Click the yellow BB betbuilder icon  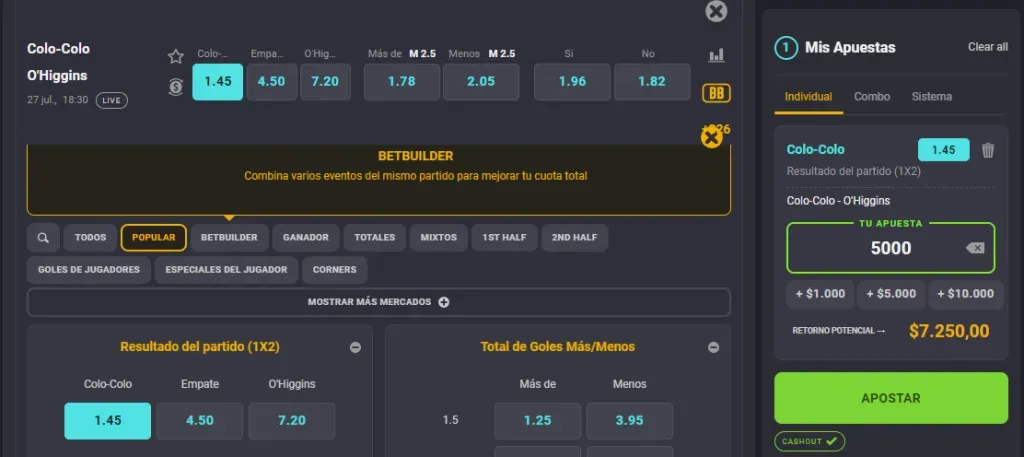point(716,93)
